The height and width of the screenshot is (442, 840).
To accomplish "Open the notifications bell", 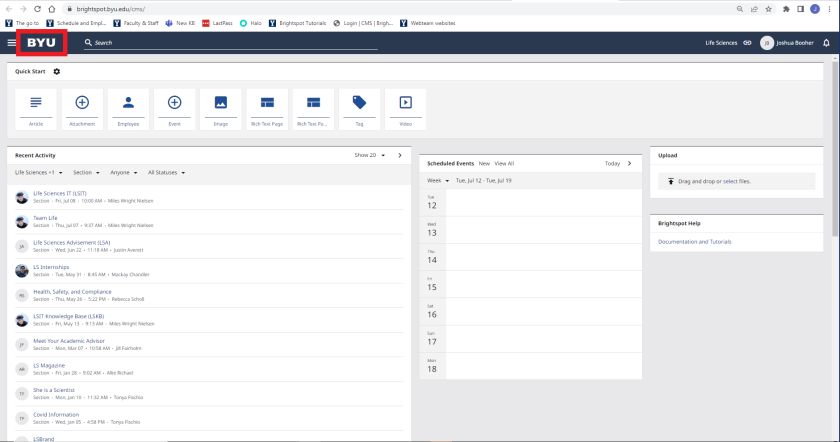I will click(826, 43).
